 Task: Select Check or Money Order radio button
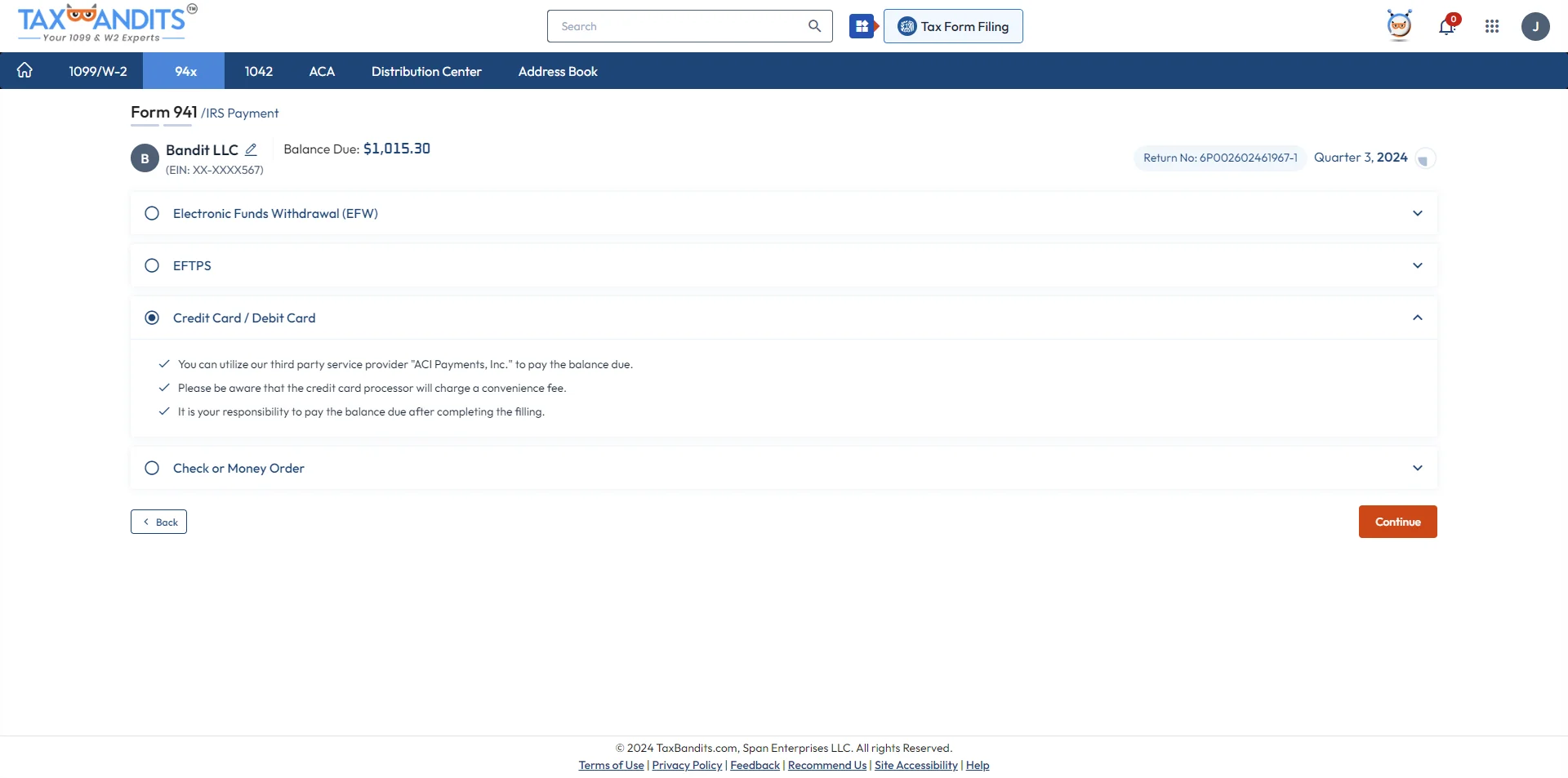(x=152, y=468)
